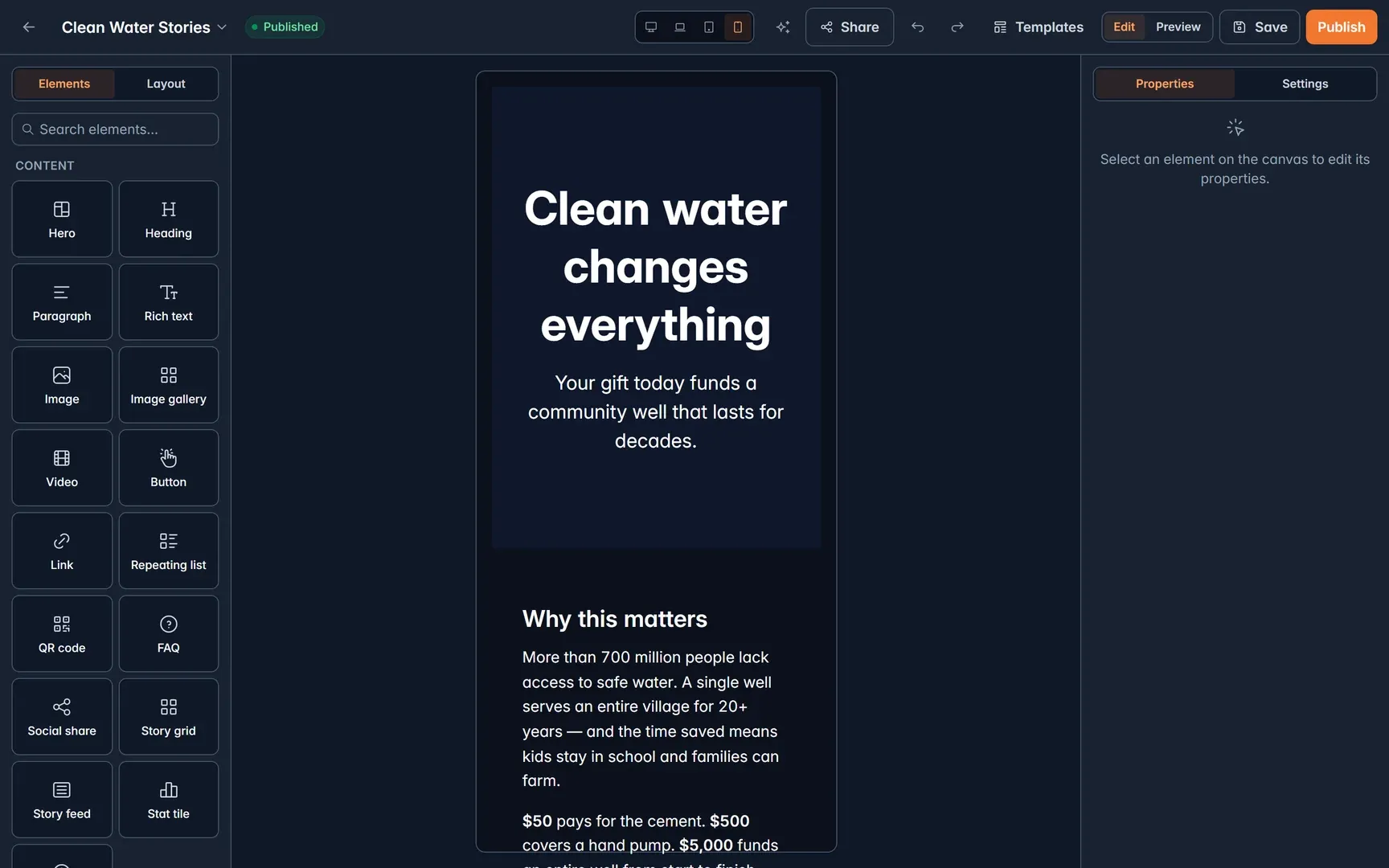Click the AI sparkles icon
1389x868 pixels.
(783, 27)
